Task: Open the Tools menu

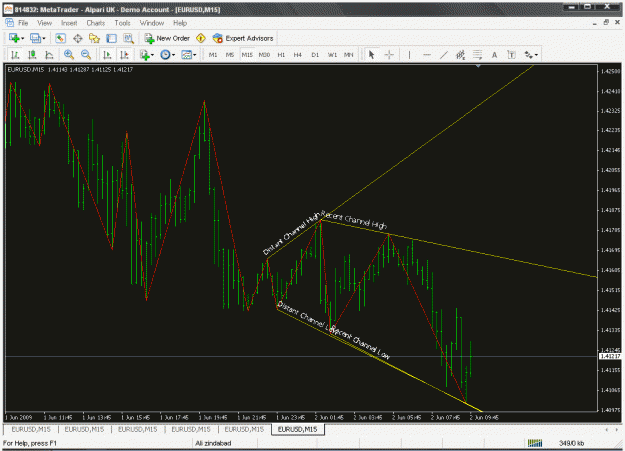Action: 122,23
